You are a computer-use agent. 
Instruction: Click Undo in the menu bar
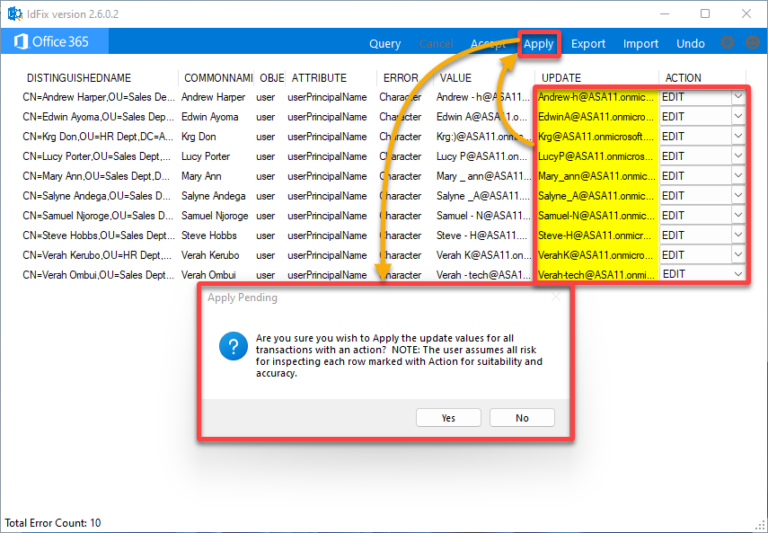(690, 44)
